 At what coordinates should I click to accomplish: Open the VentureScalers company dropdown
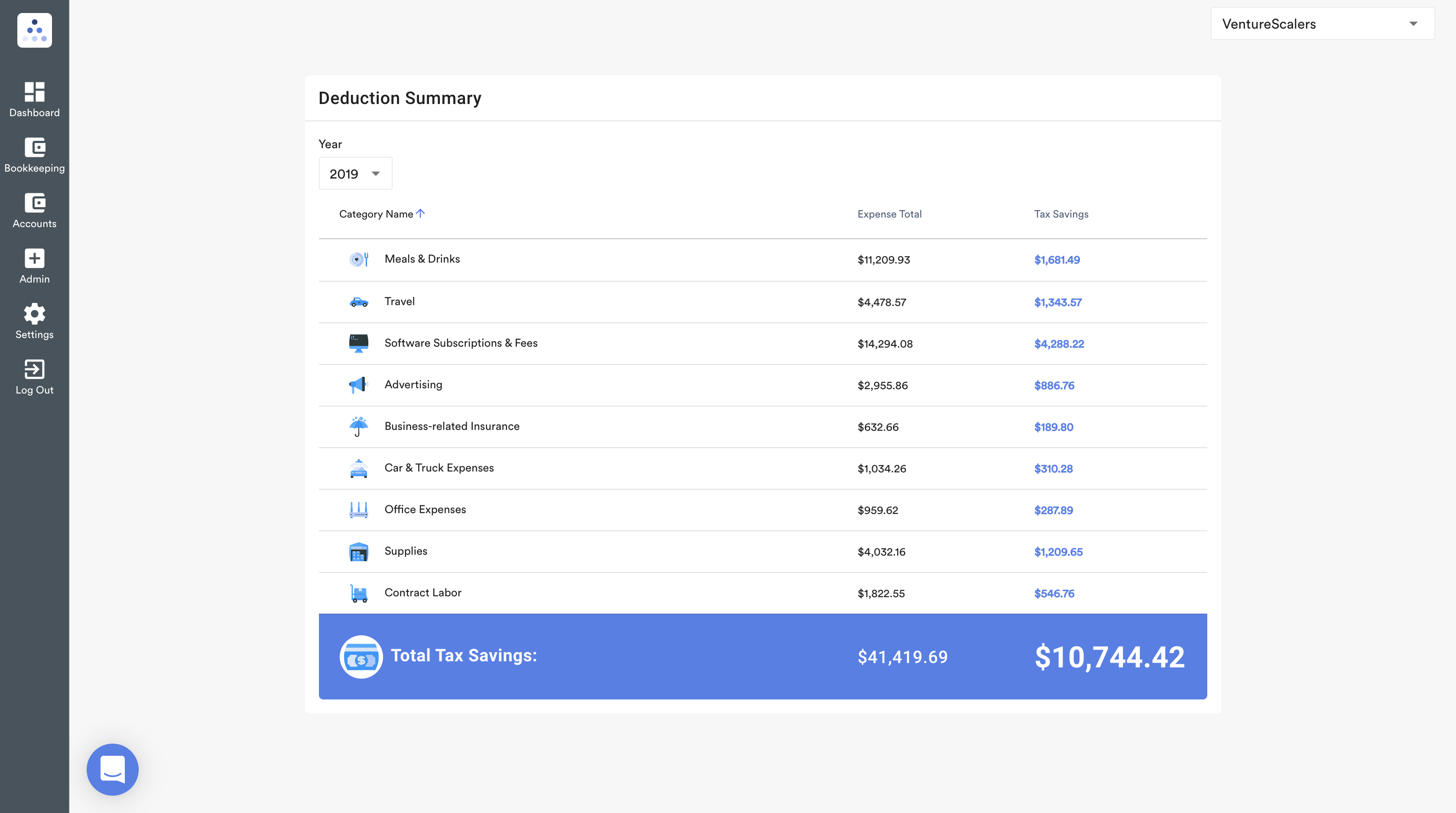tap(1323, 24)
